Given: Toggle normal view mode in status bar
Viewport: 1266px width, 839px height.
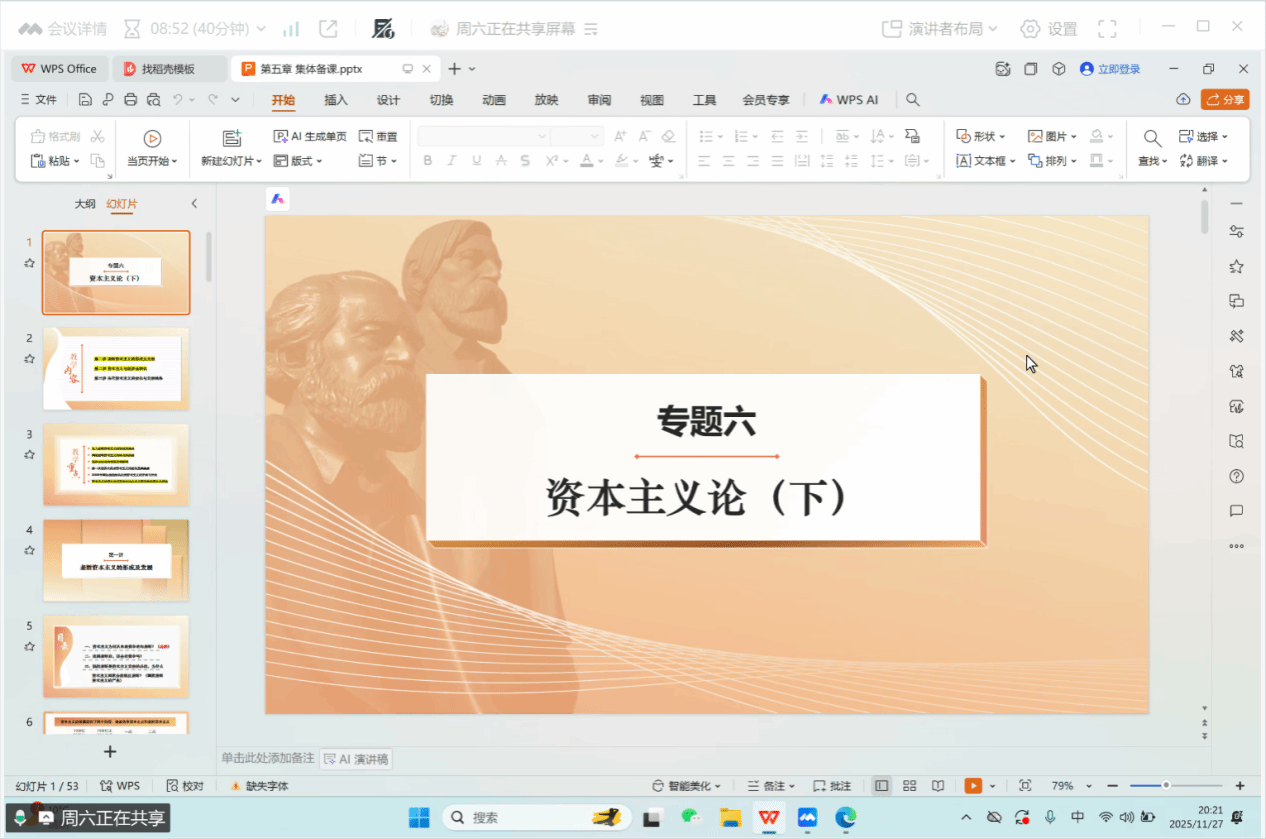Looking at the screenshot, I should point(881,786).
